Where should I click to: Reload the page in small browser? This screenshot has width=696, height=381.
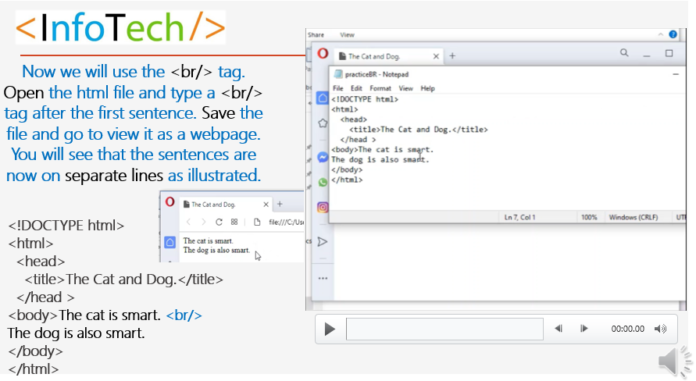tap(218, 222)
